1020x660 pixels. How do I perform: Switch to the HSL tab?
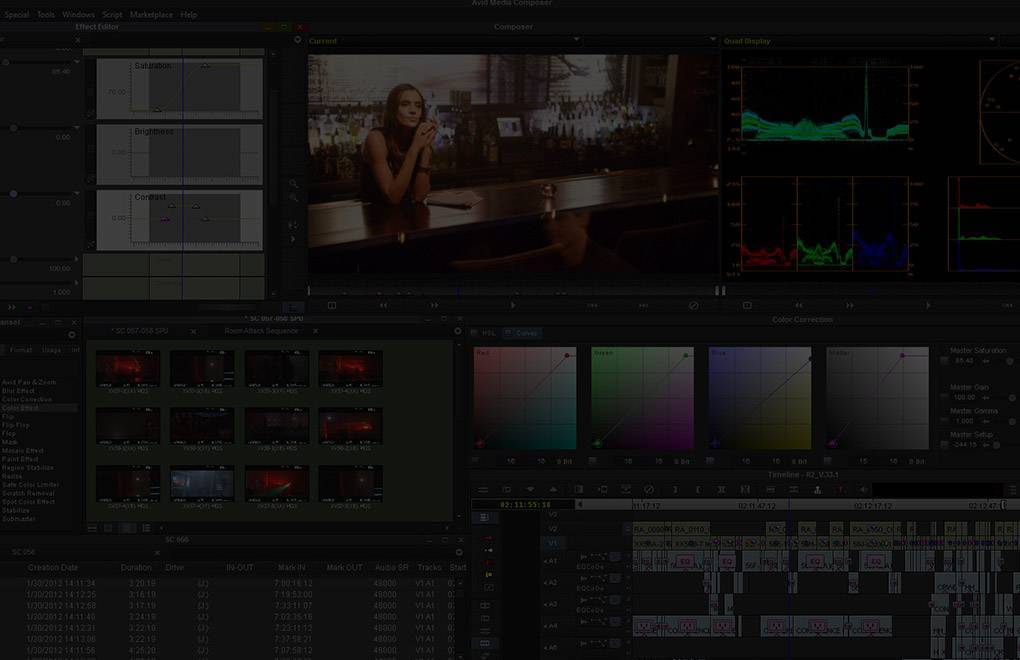pyautogui.click(x=487, y=333)
